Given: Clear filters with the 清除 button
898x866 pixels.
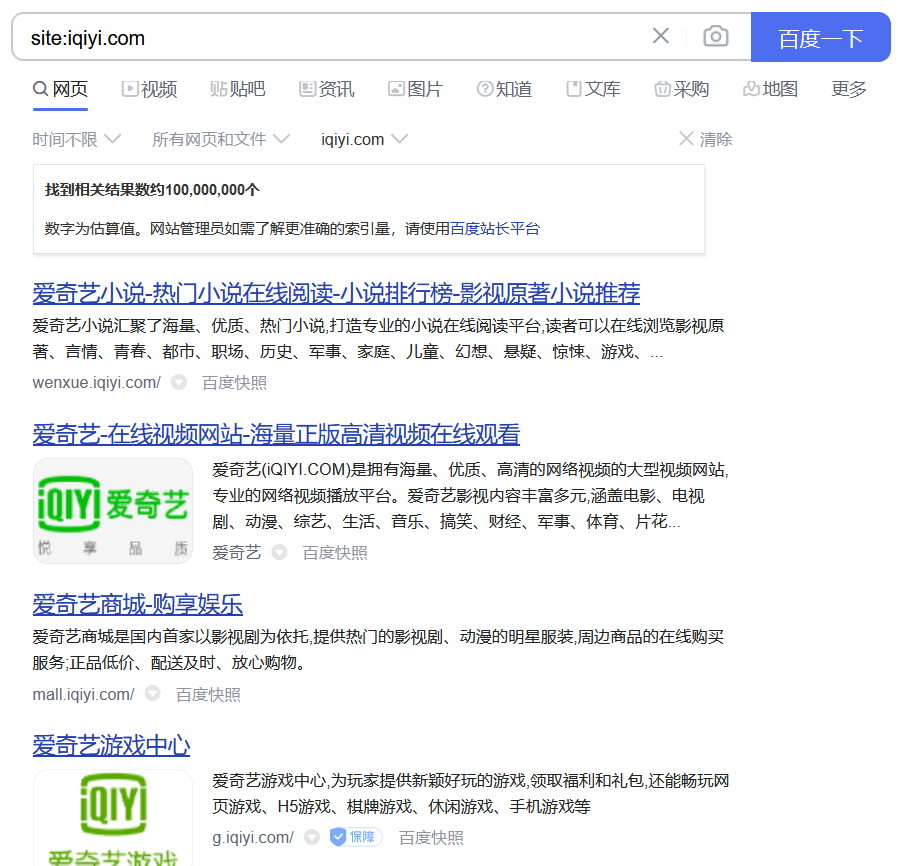Looking at the screenshot, I should click(x=705, y=139).
